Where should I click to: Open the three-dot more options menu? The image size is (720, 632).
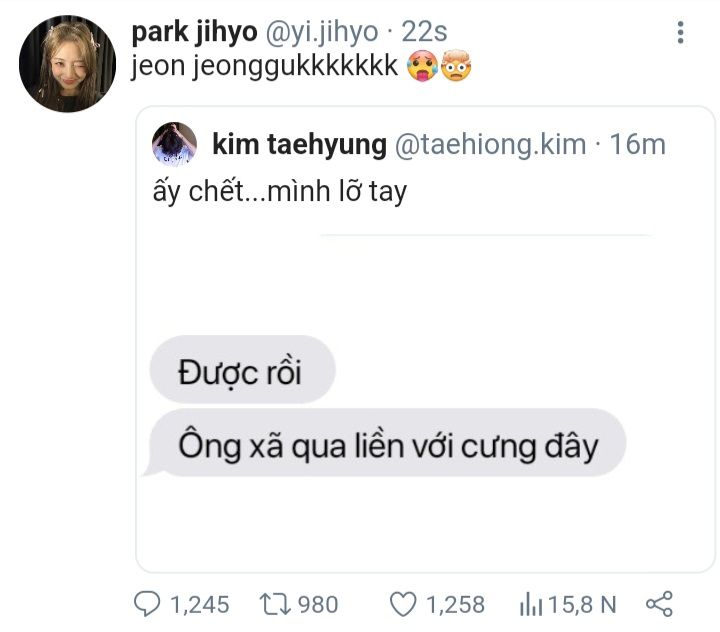[681, 33]
